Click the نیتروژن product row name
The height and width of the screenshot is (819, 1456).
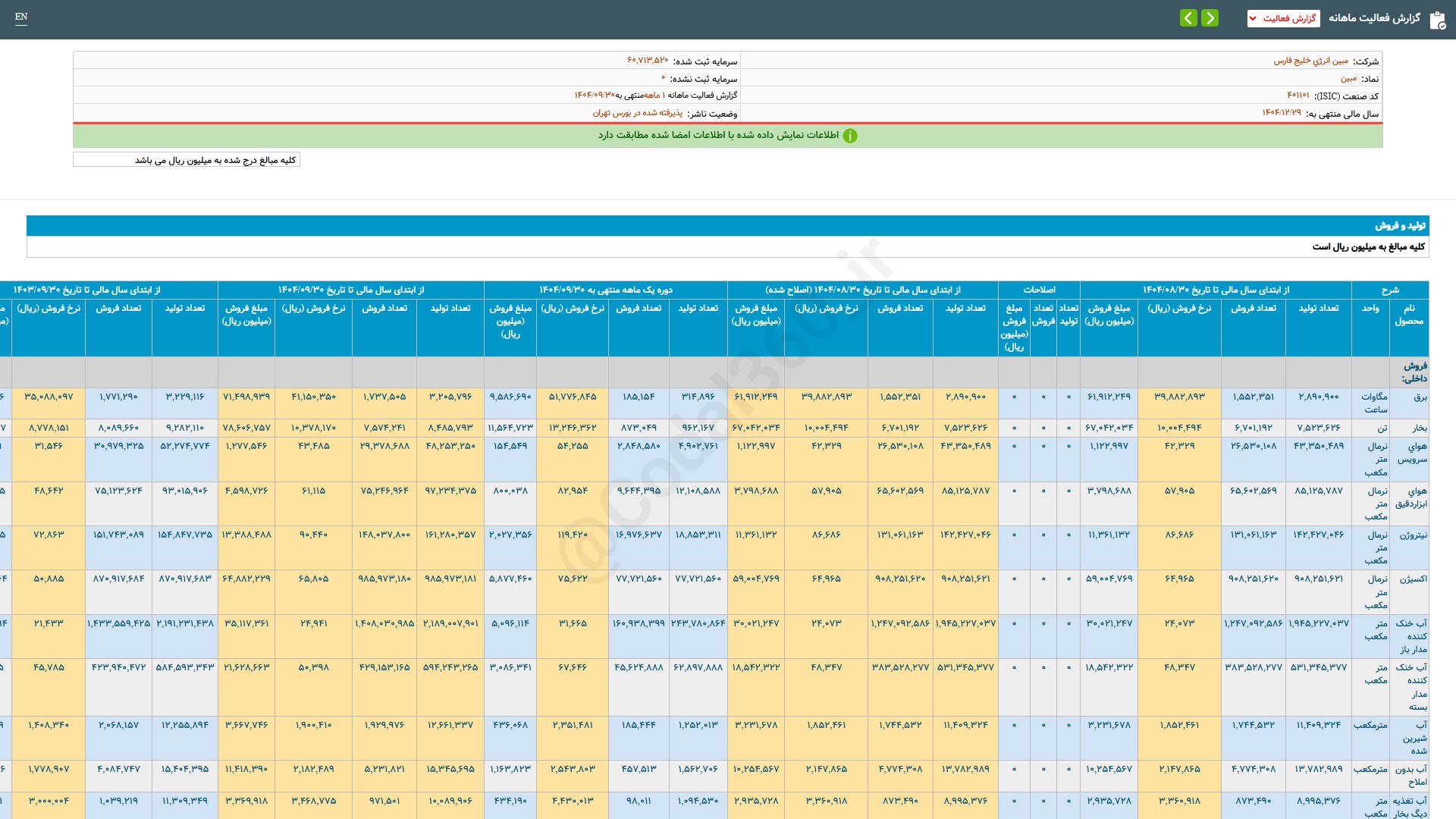(x=1413, y=535)
